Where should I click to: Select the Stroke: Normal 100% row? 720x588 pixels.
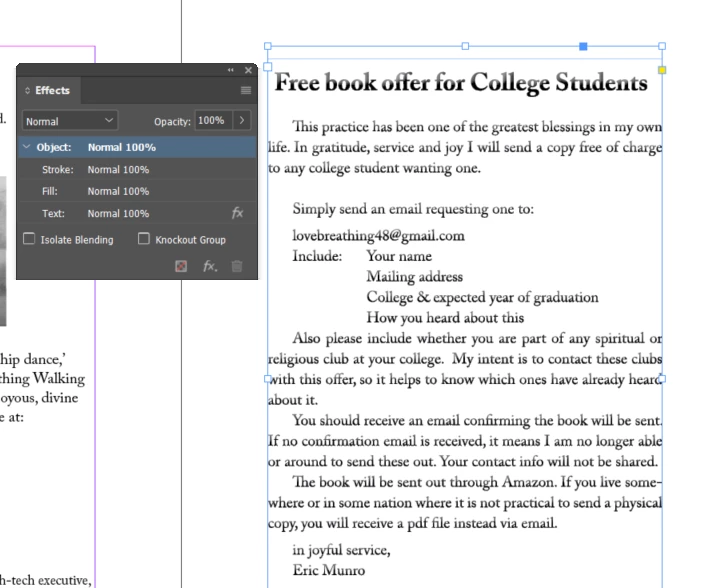pos(137,169)
